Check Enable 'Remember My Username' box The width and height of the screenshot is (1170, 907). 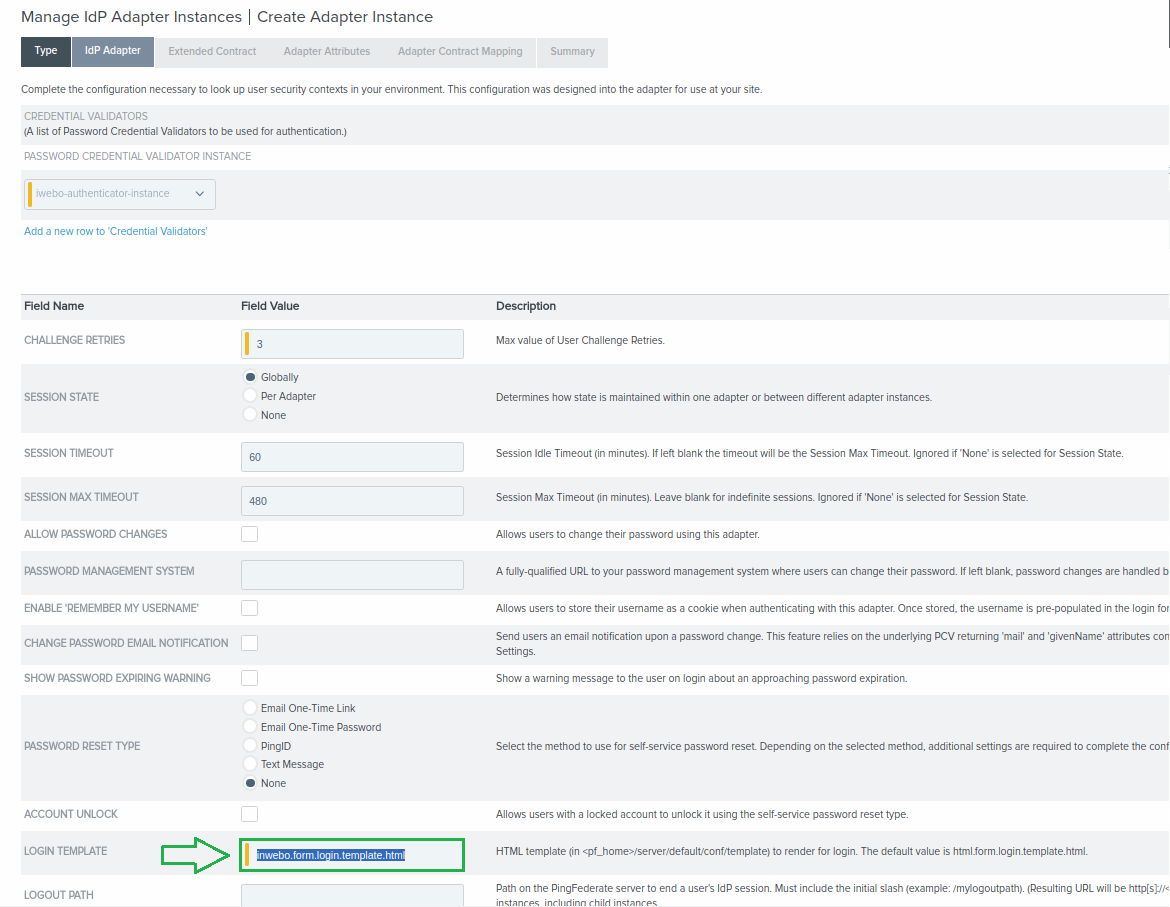[250, 608]
